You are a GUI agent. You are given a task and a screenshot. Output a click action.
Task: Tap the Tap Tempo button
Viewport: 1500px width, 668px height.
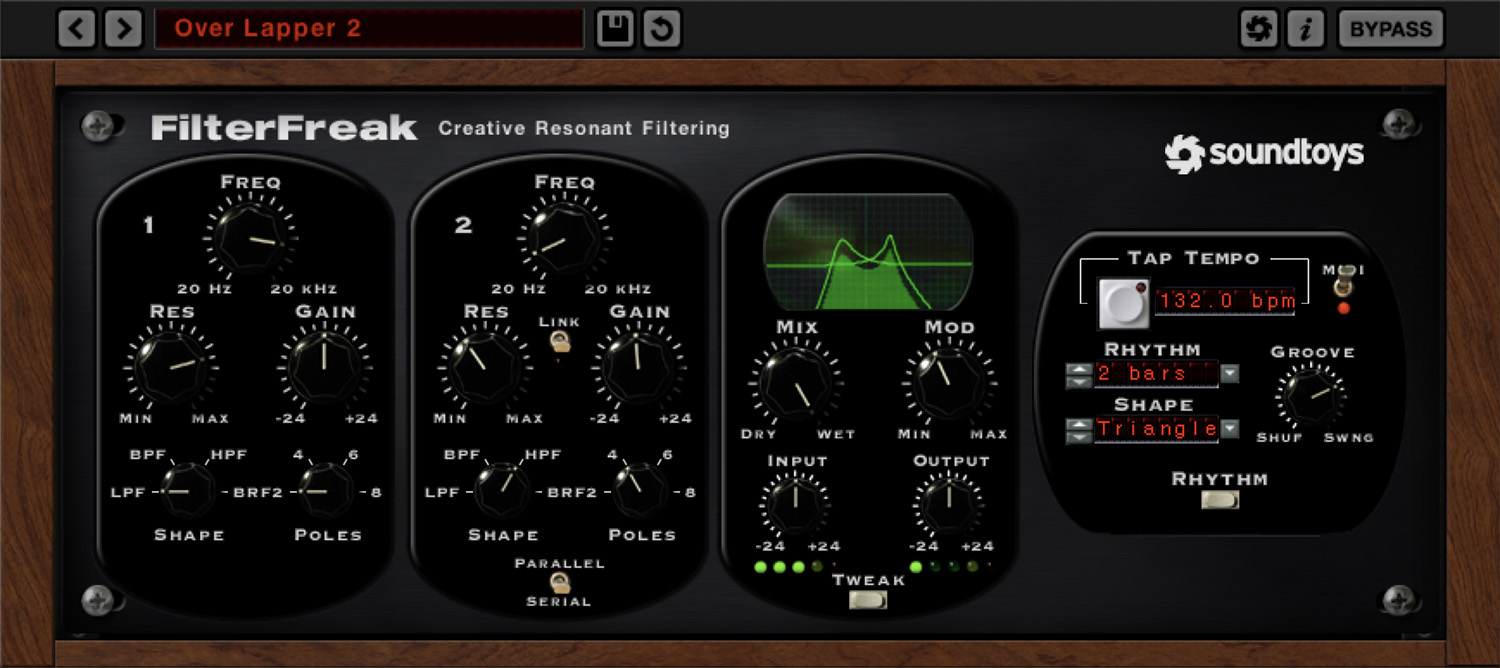coord(1124,303)
